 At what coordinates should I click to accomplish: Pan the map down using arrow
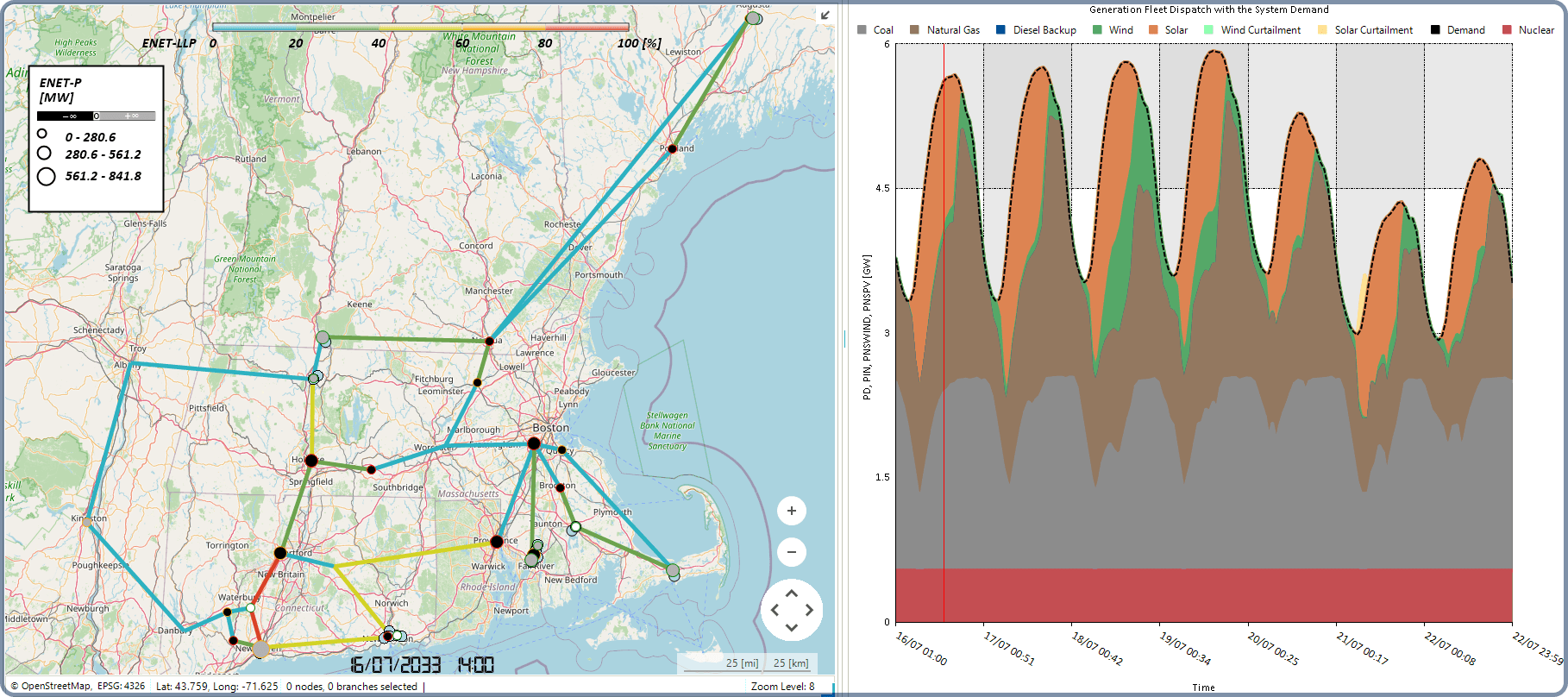791,627
